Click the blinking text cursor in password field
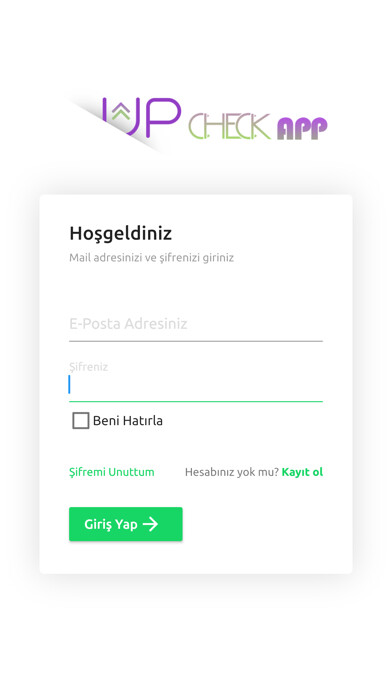Screen dimensions: 392x696 [69, 384]
